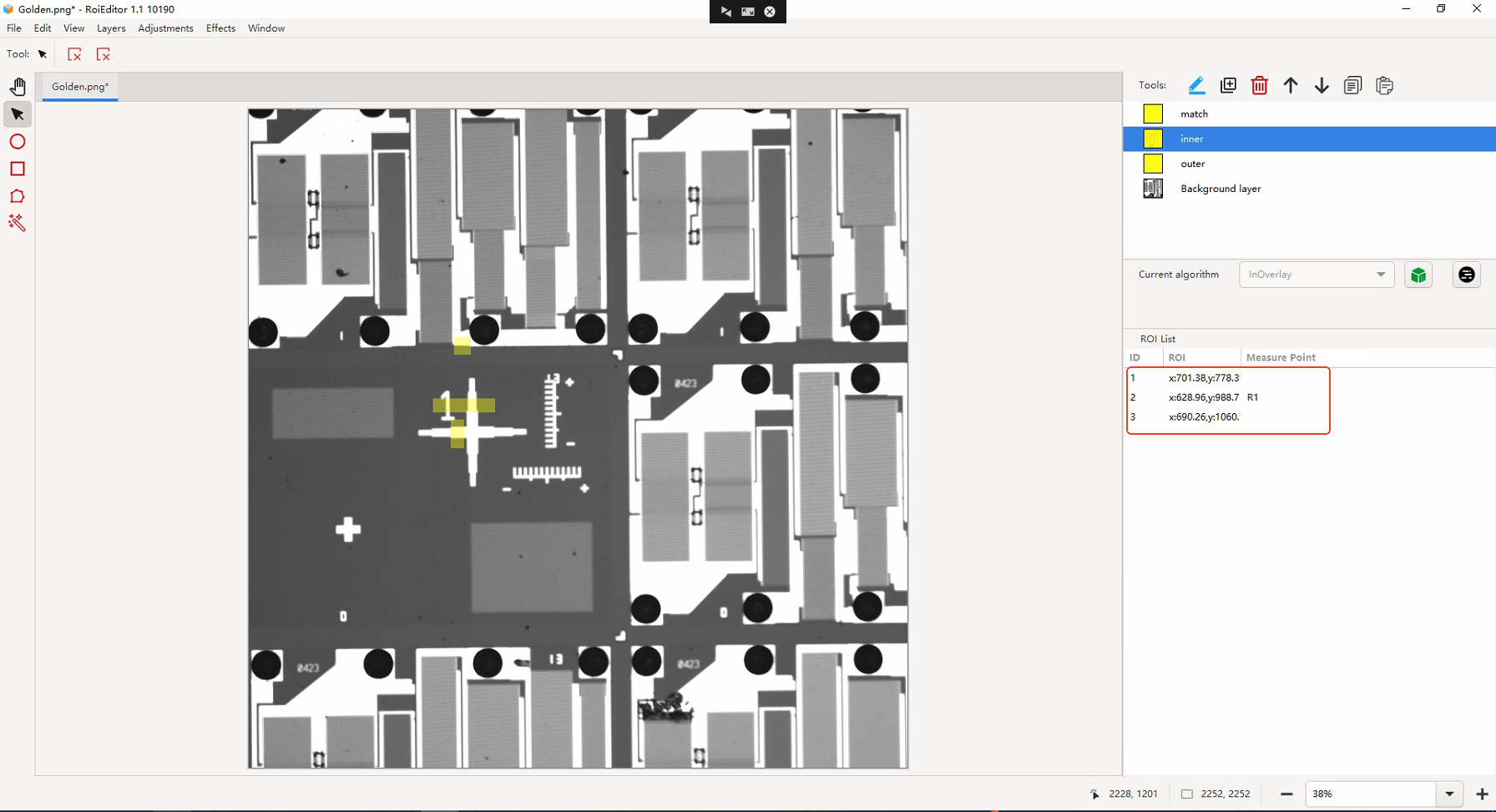This screenshot has width=1496, height=812.
Task: Select the magic wand tool
Action: (x=18, y=223)
